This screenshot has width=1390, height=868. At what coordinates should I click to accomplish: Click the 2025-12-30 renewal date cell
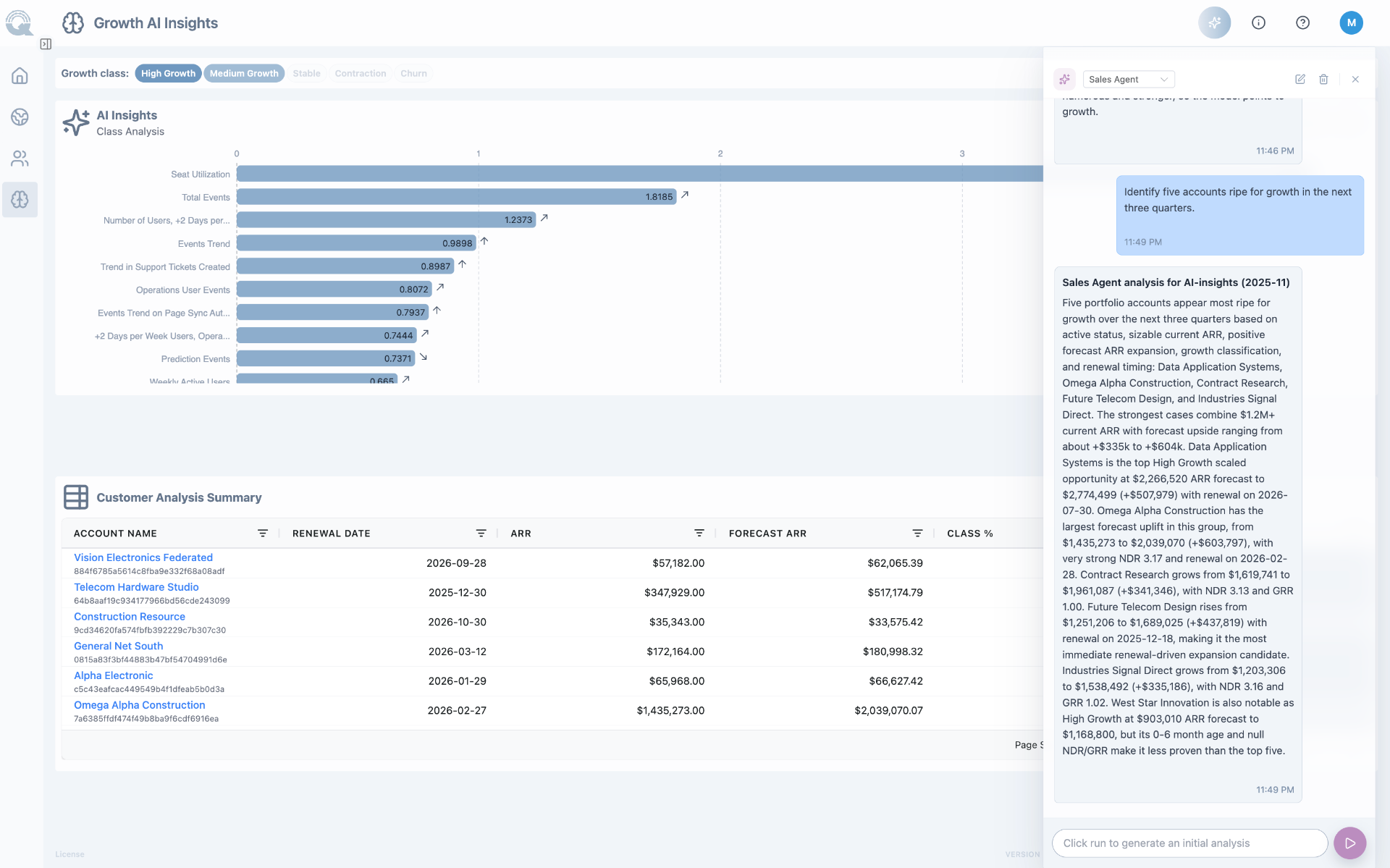click(x=457, y=592)
